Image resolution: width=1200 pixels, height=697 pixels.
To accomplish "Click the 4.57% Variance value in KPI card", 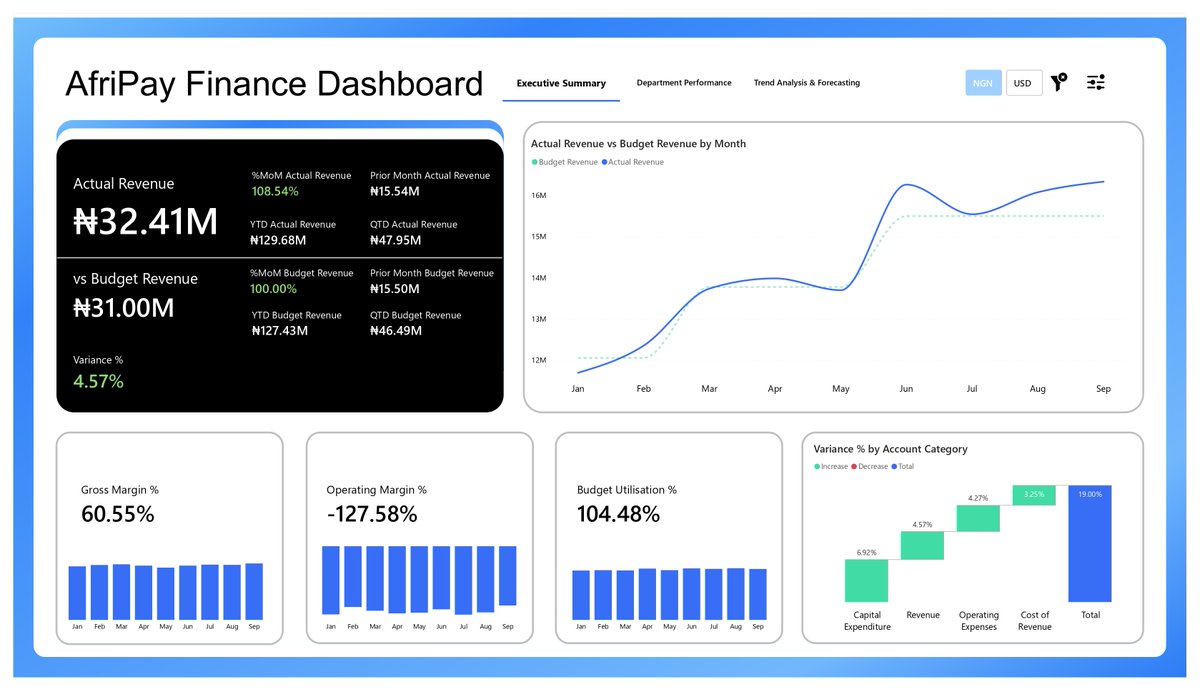I will coord(98,381).
